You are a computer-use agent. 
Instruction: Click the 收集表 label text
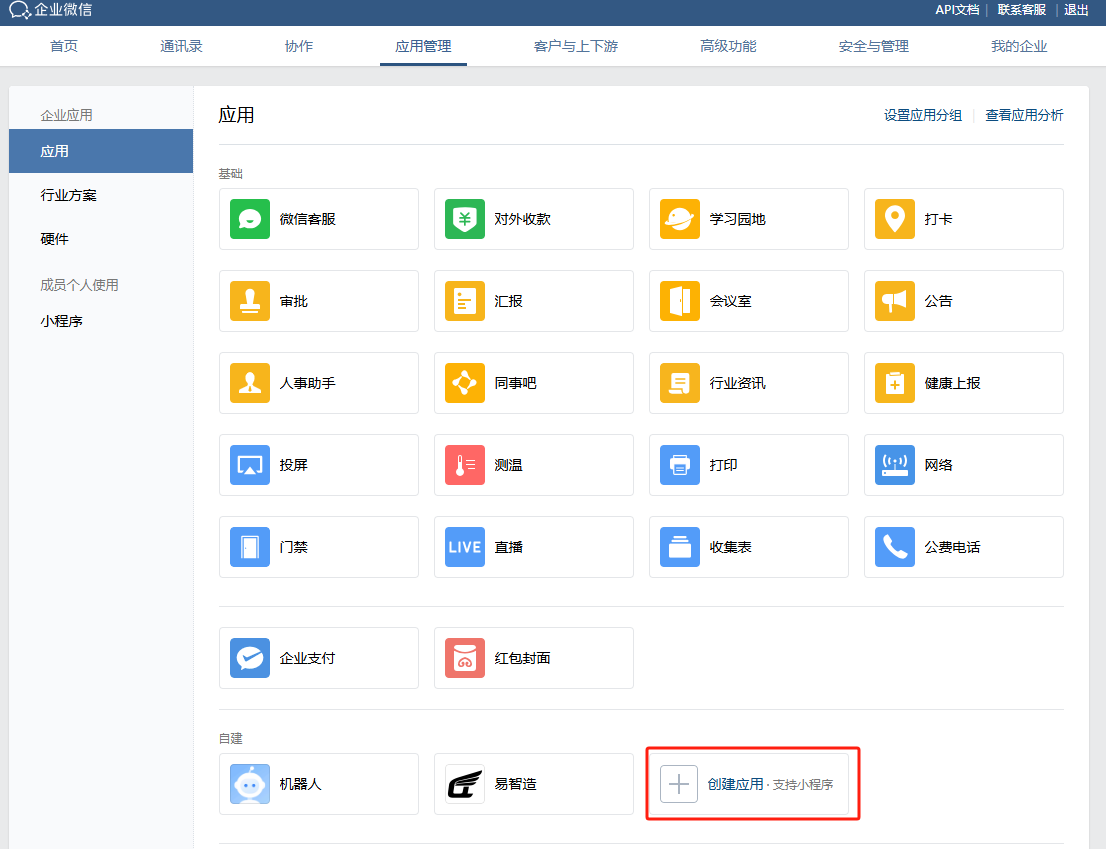click(x=731, y=547)
